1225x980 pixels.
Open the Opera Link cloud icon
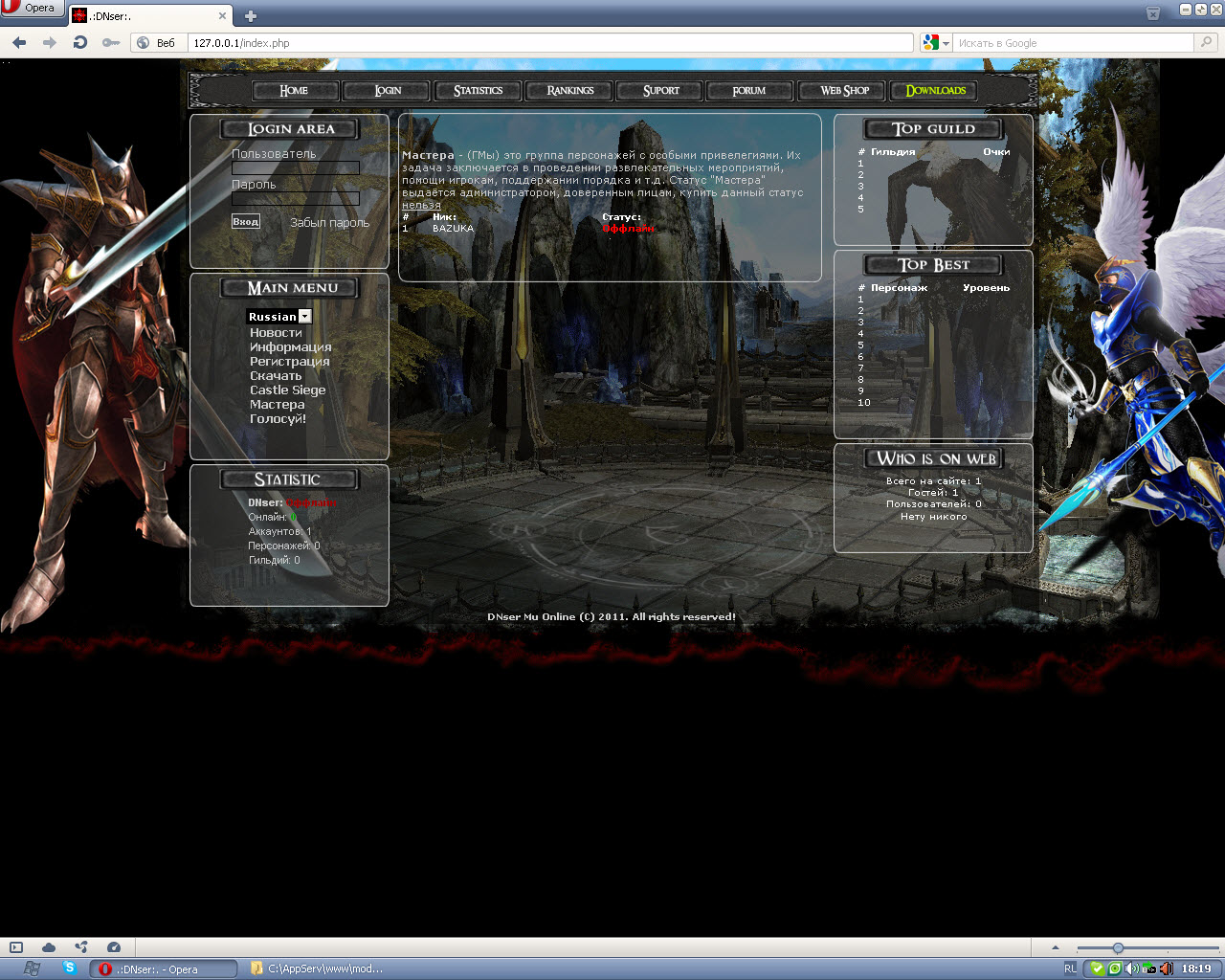[x=48, y=947]
